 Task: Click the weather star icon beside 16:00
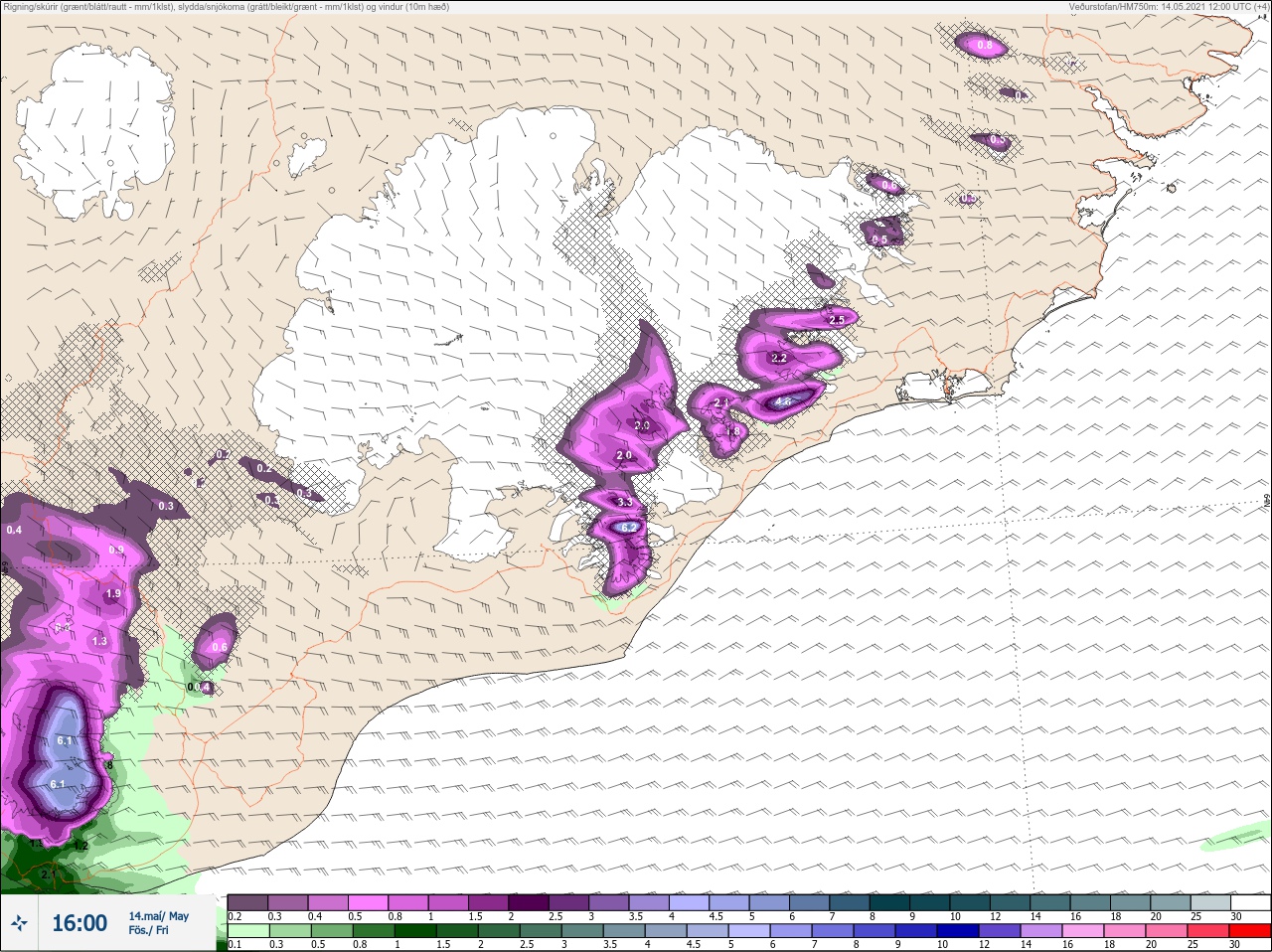19,922
